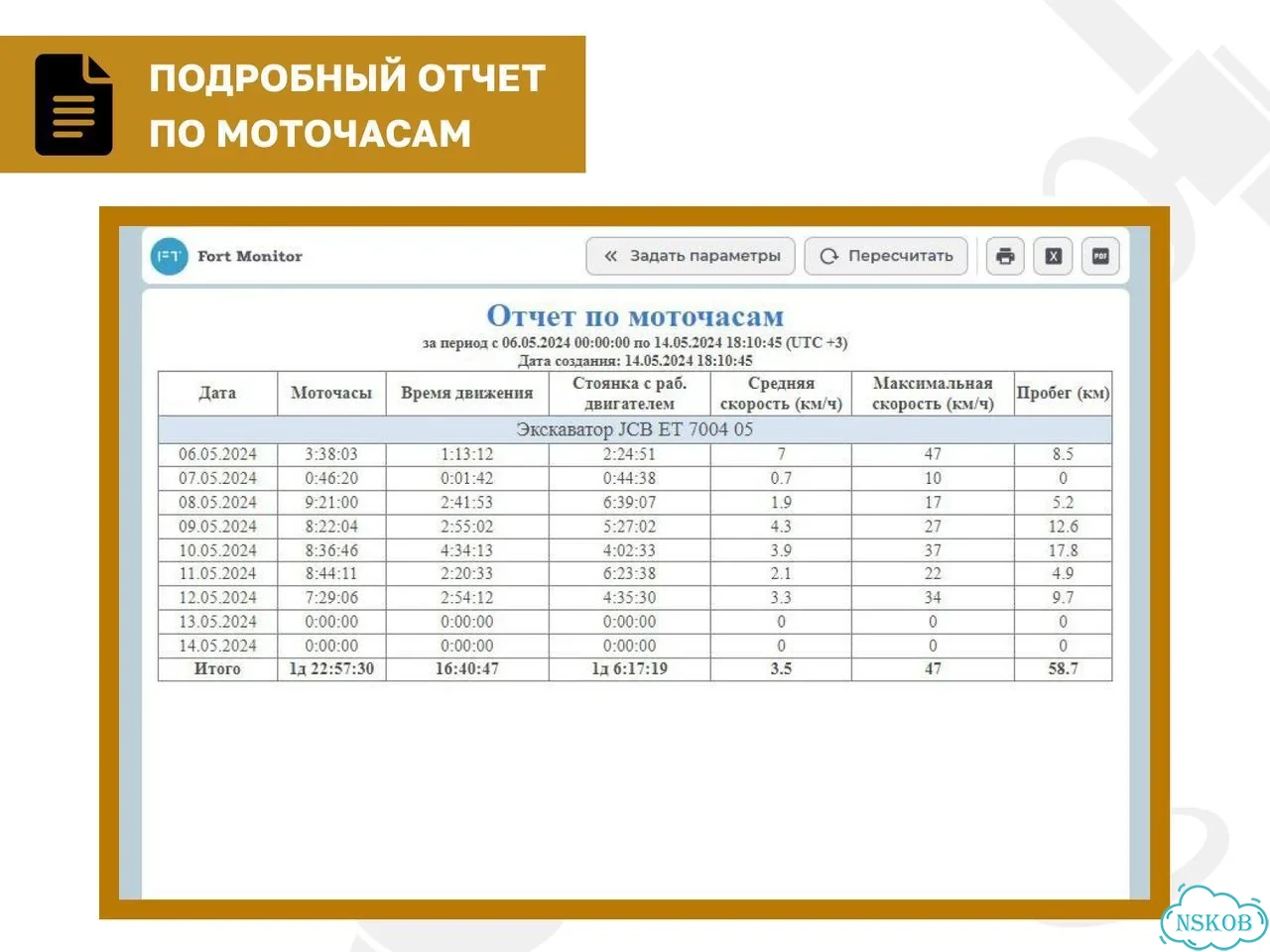
Task: Click max speed value 34
Action: click(x=933, y=597)
